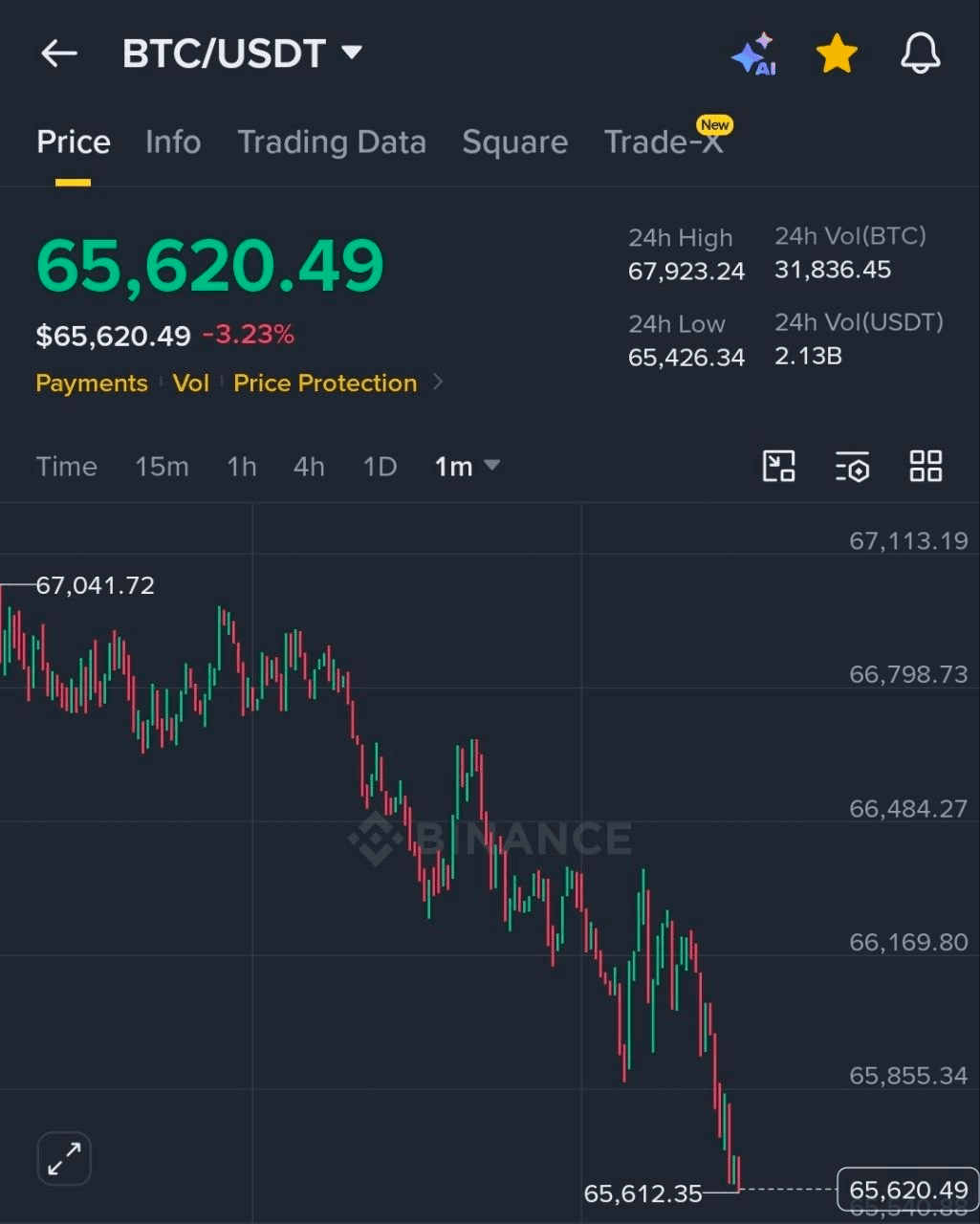Tap the 24h Low value 65,426.34
This screenshot has height=1224, width=980.
click(686, 358)
